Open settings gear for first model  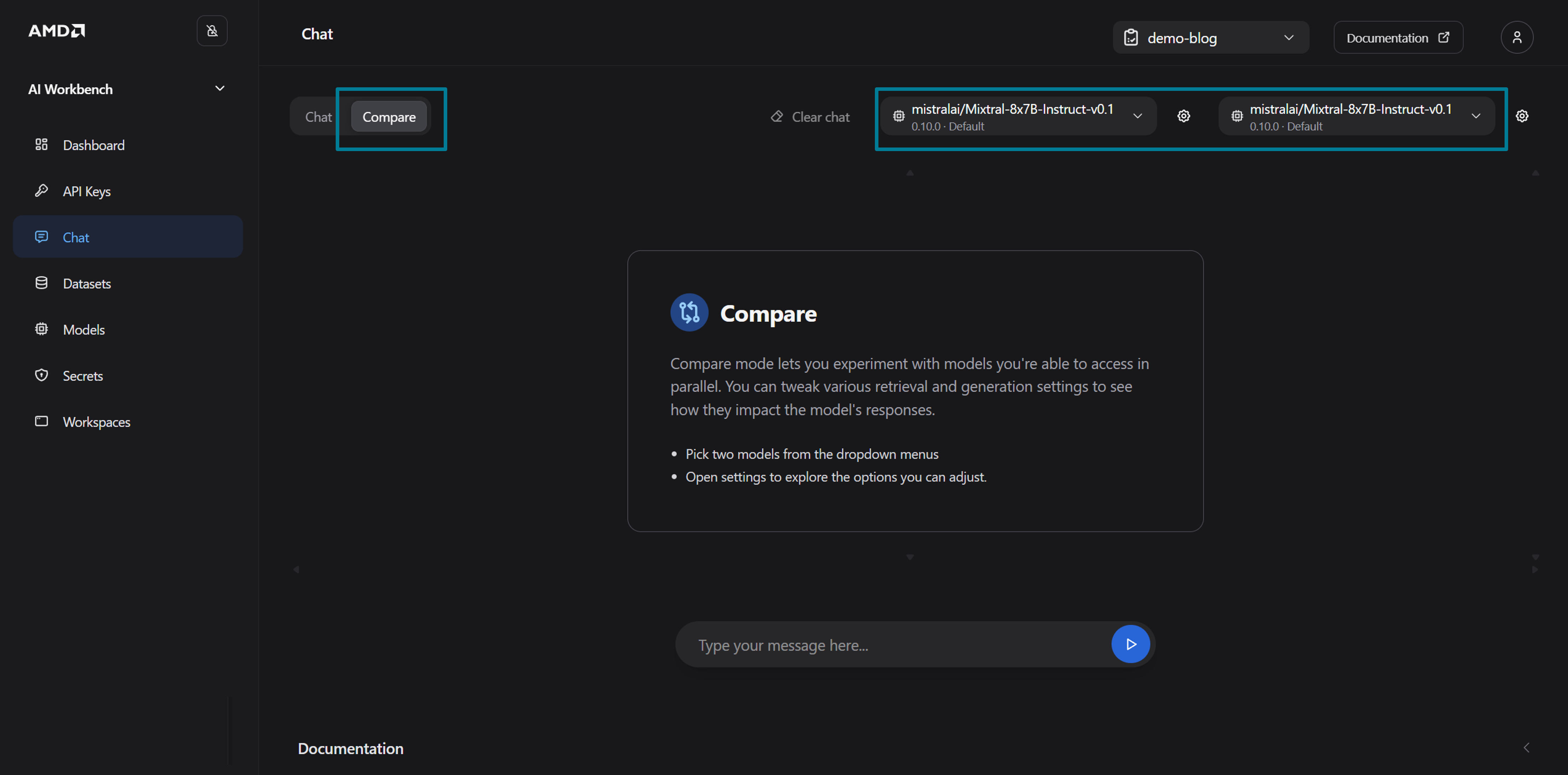[x=1183, y=116]
